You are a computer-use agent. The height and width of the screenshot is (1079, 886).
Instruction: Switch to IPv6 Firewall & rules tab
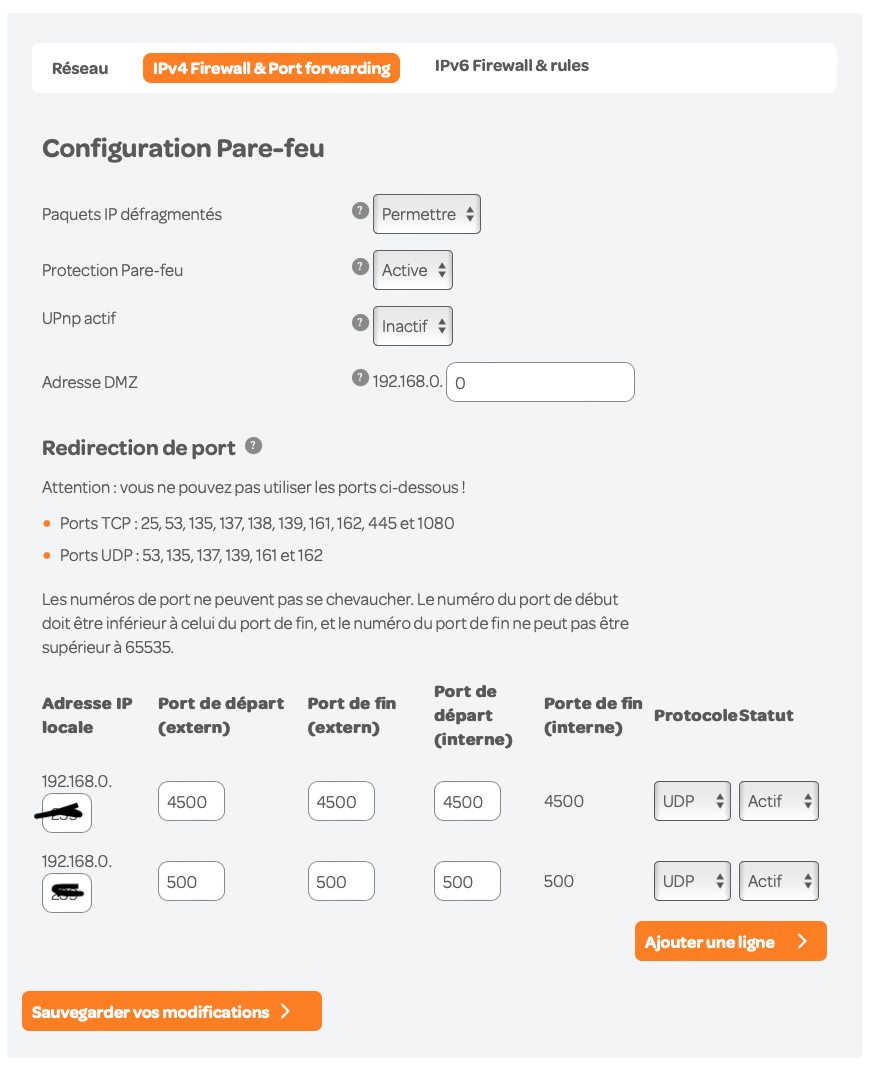click(x=512, y=66)
